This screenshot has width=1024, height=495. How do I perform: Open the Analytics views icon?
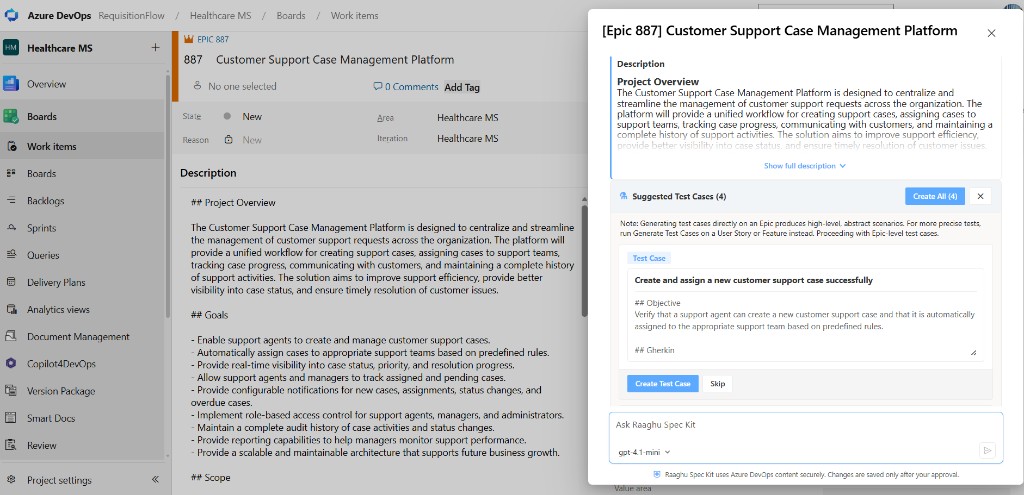[x=11, y=310]
